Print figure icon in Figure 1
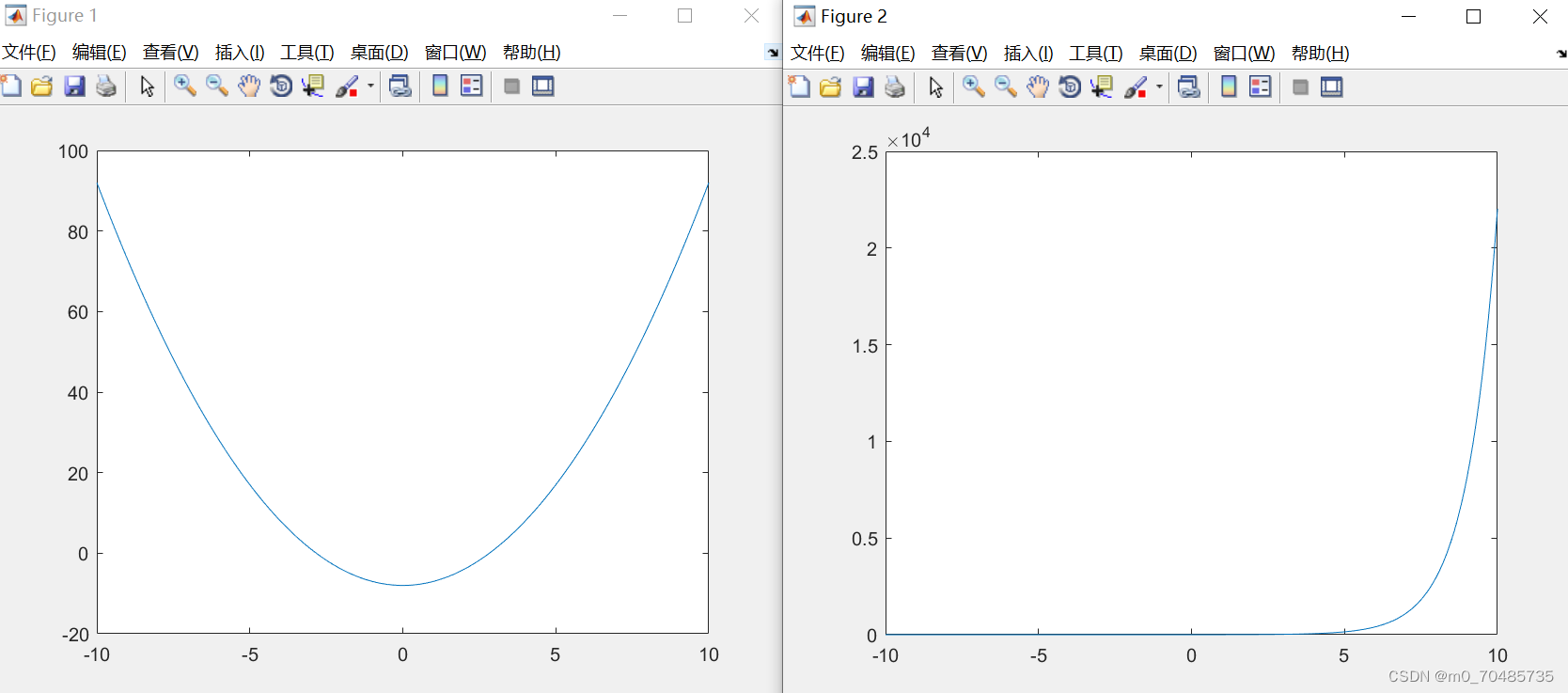The image size is (1568, 693). point(106,87)
